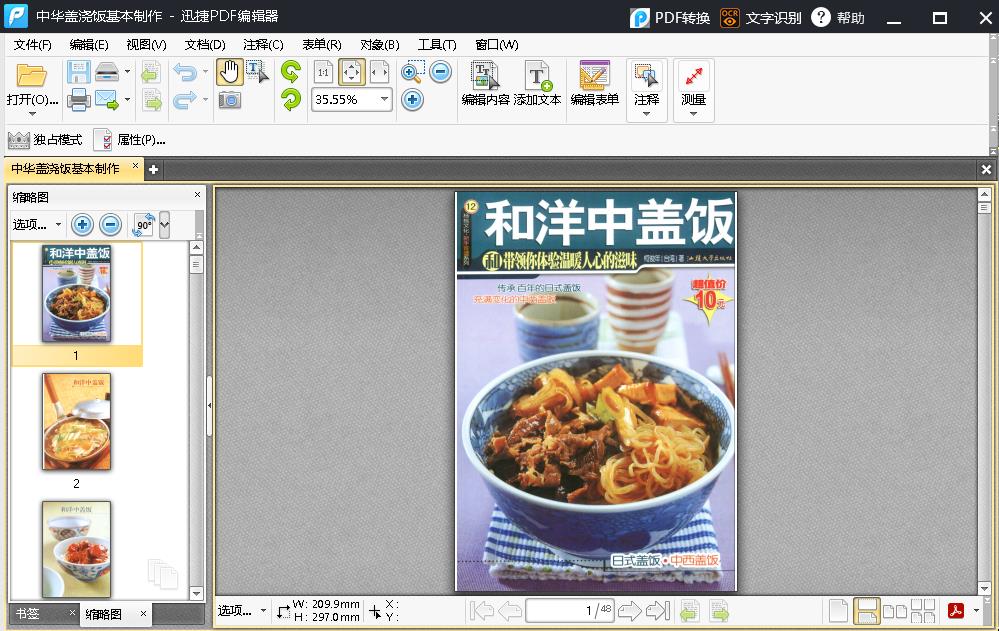Open the 文件(F) menu

[32, 45]
